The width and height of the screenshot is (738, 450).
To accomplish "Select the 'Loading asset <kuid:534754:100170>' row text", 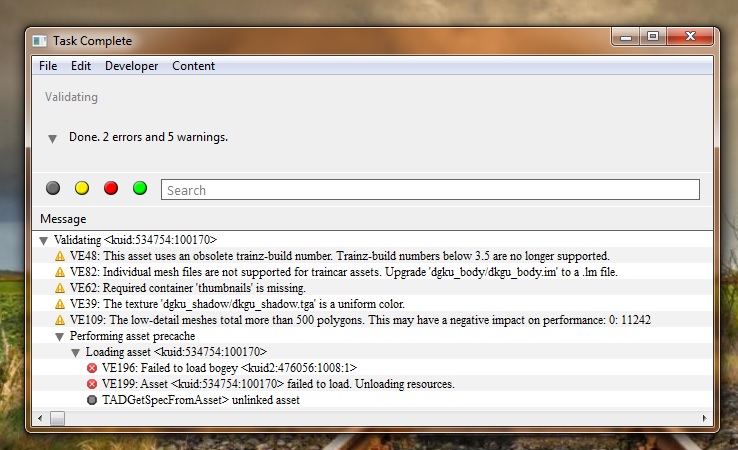I will click(176, 352).
